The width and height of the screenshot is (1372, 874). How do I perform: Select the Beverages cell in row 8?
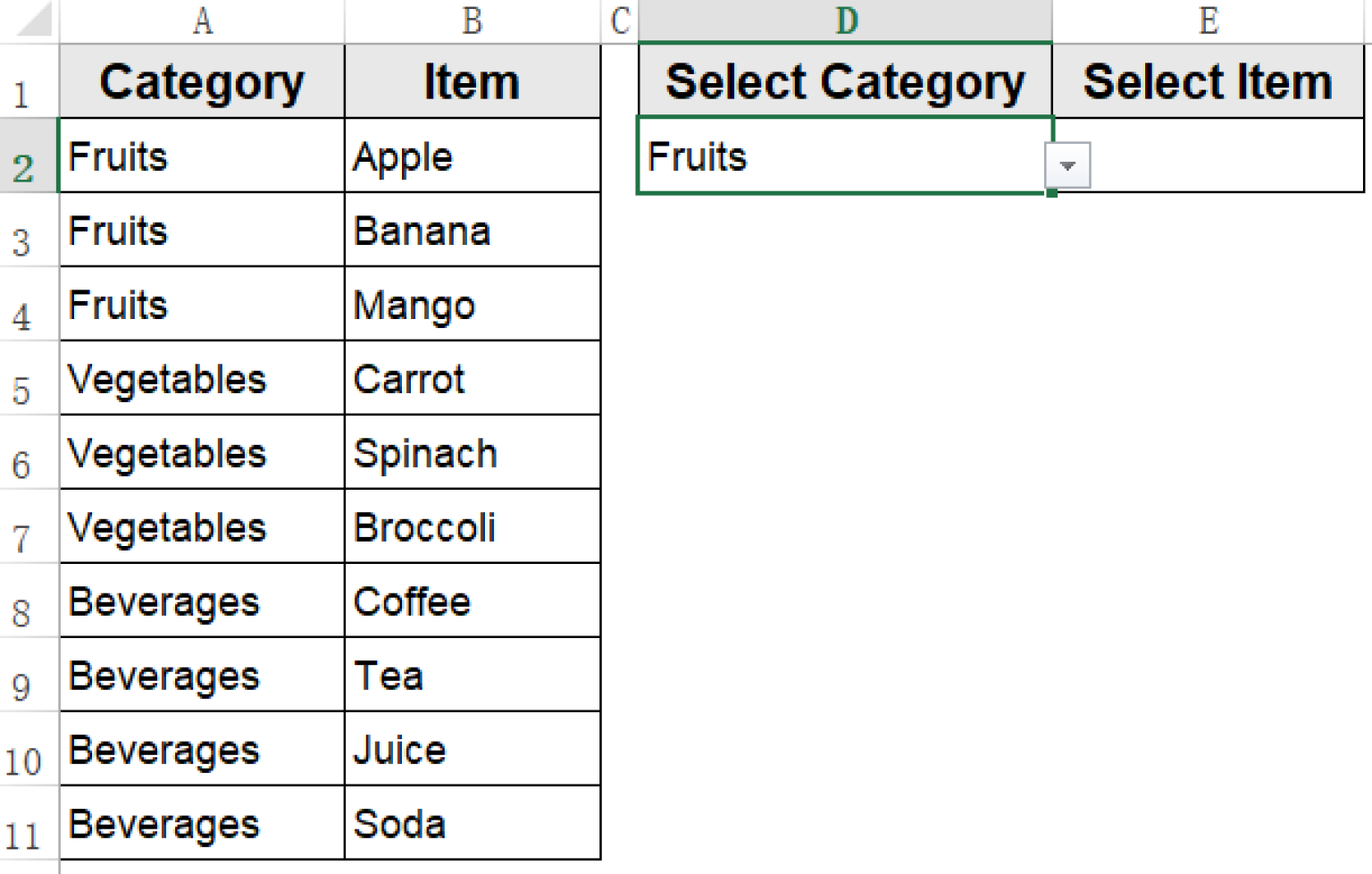click(x=201, y=601)
